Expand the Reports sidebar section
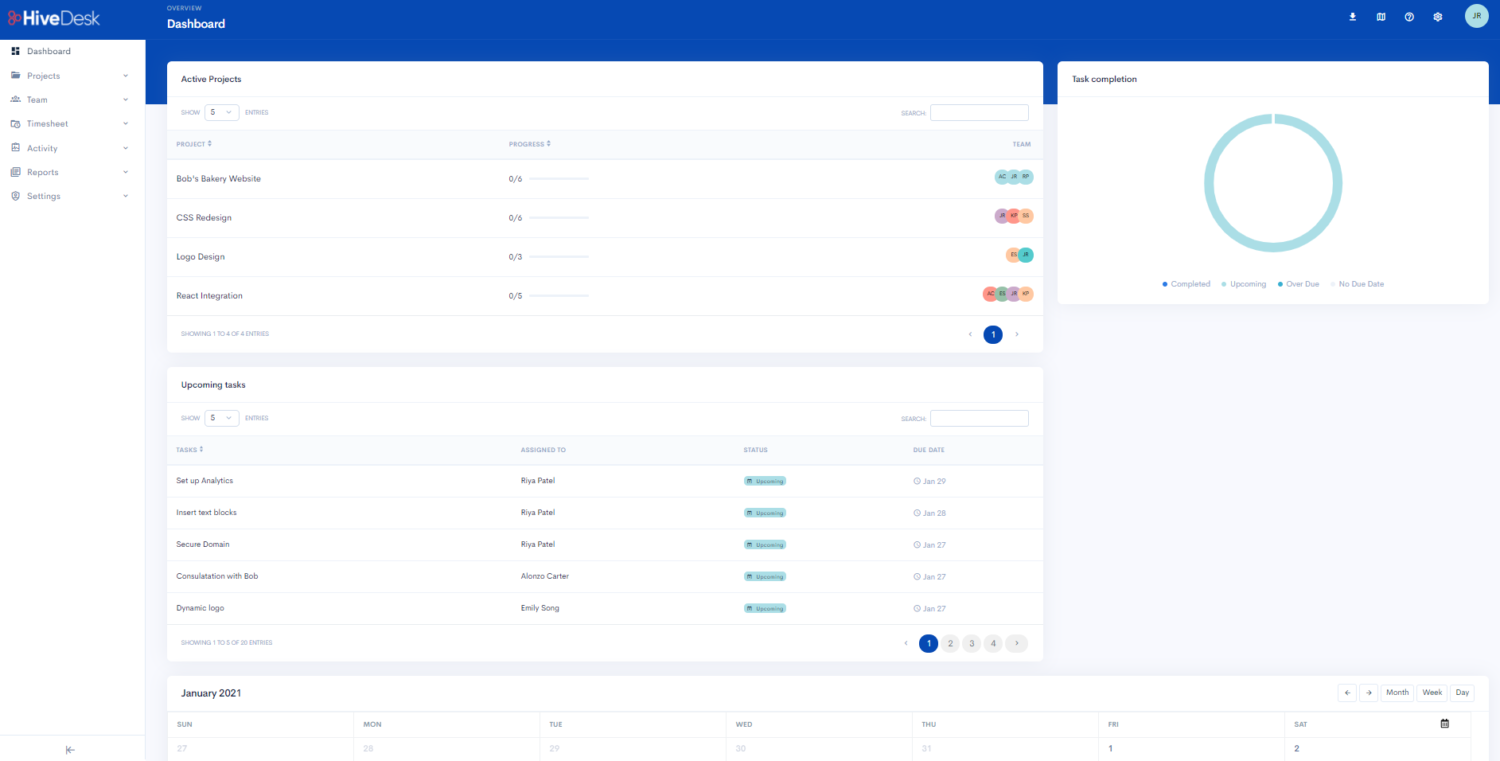Viewport: 1500px width, 761px height. 125,171
